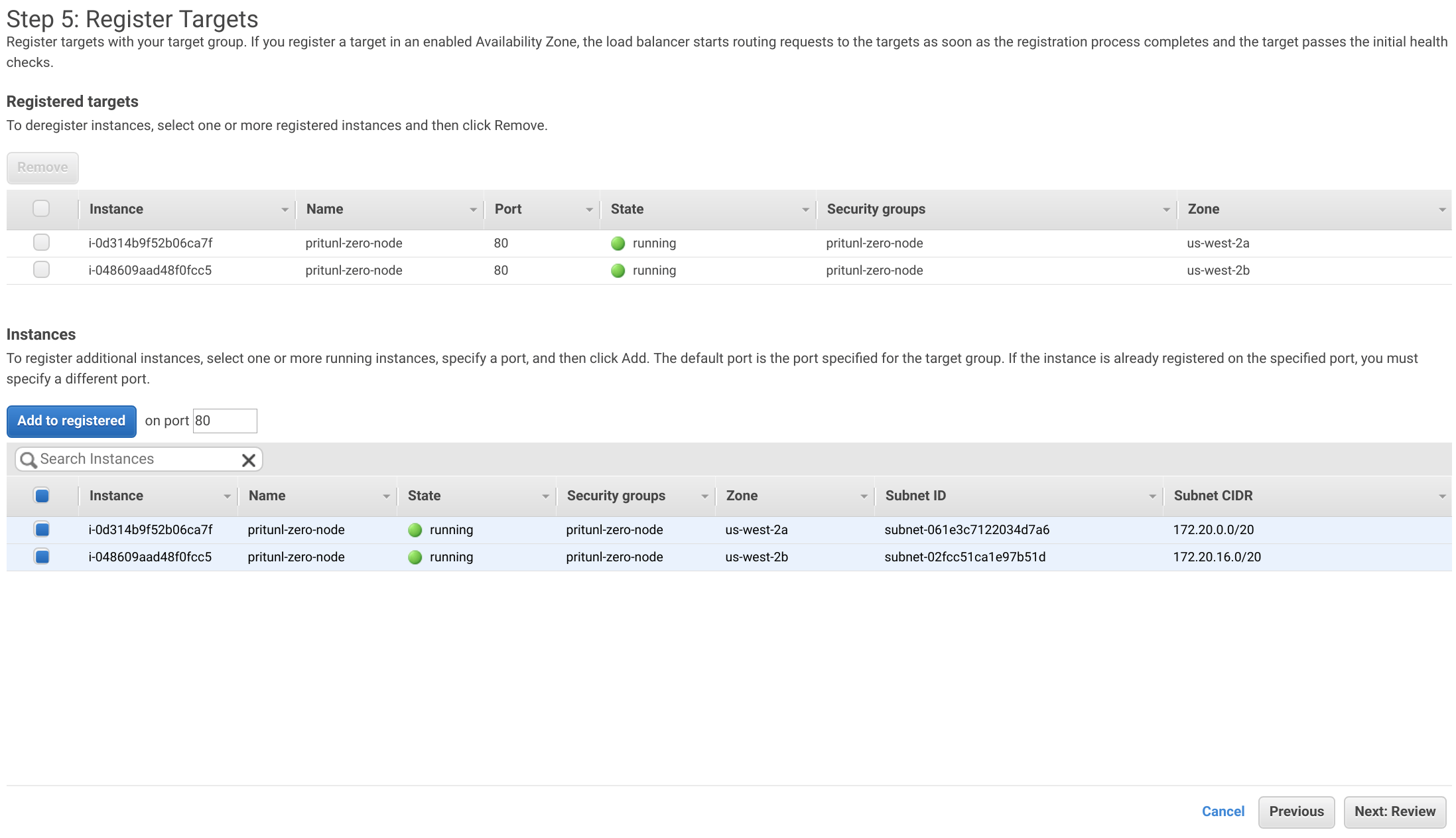The height and width of the screenshot is (838, 1456).
Task: Open the Subnet CIDR column dropdown arrow
Action: pyautogui.click(x=1442, y=496)
